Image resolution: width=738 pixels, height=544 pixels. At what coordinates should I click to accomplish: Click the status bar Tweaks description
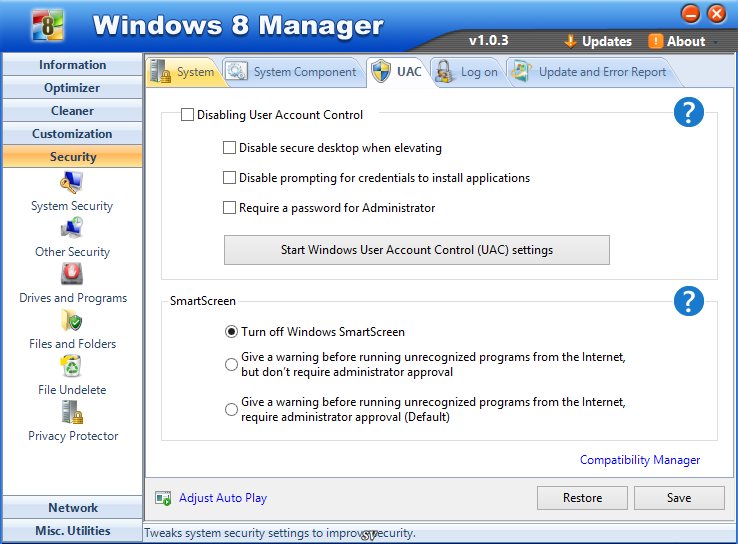pyautogui.click(x=280, y=533)
